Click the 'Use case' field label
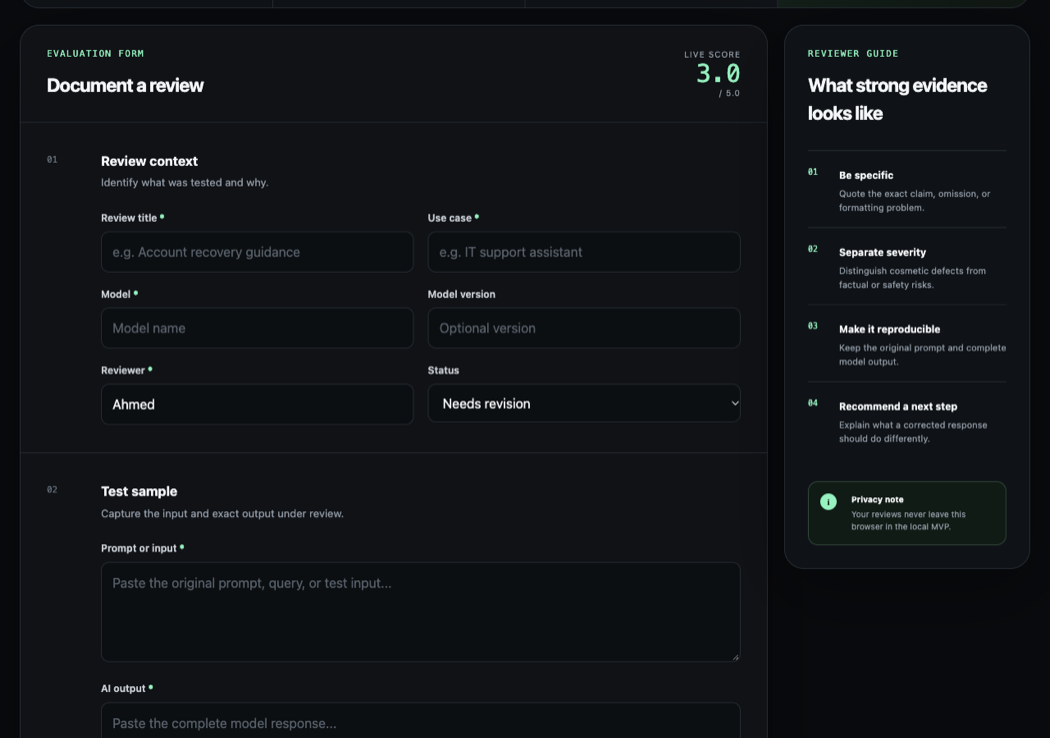Image resolution: width=1050 pixels, height=738 pixels. click(x=449, y=218)
